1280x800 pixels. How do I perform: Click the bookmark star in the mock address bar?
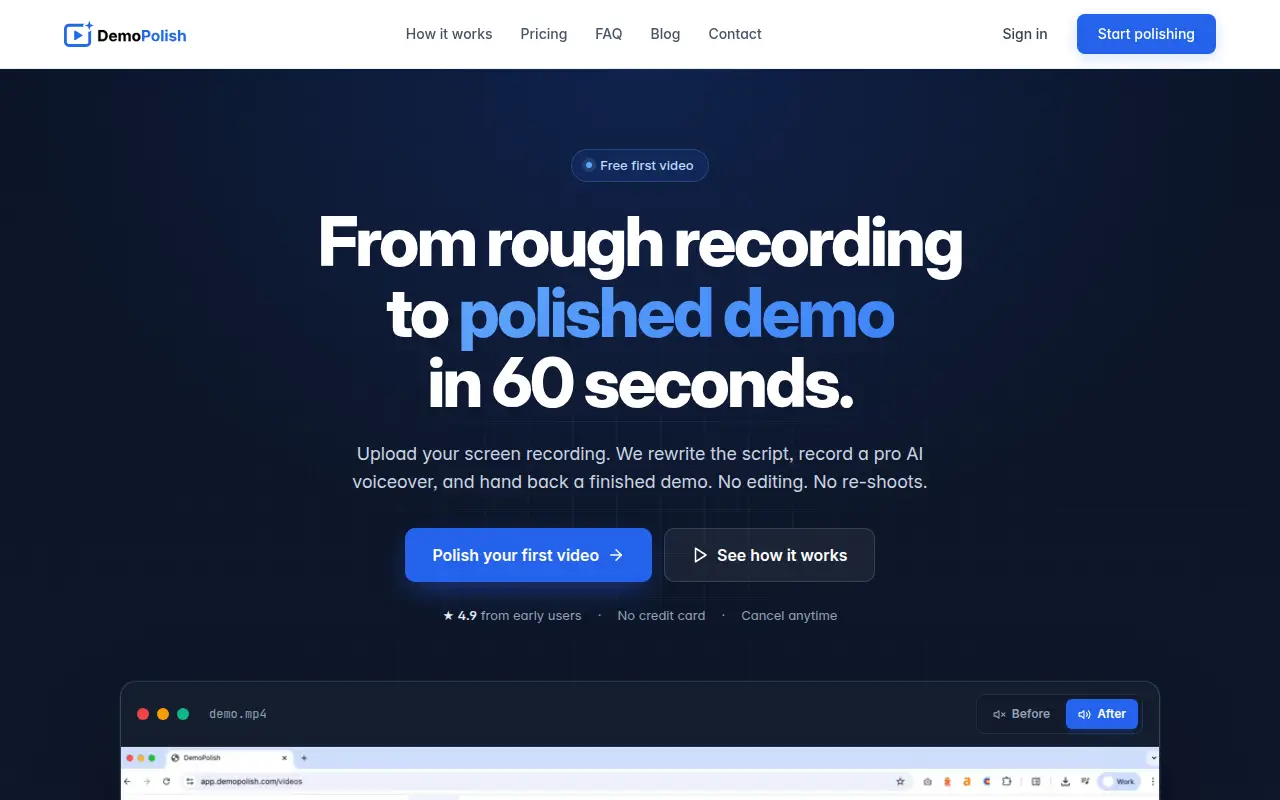[x=900, y=782]
